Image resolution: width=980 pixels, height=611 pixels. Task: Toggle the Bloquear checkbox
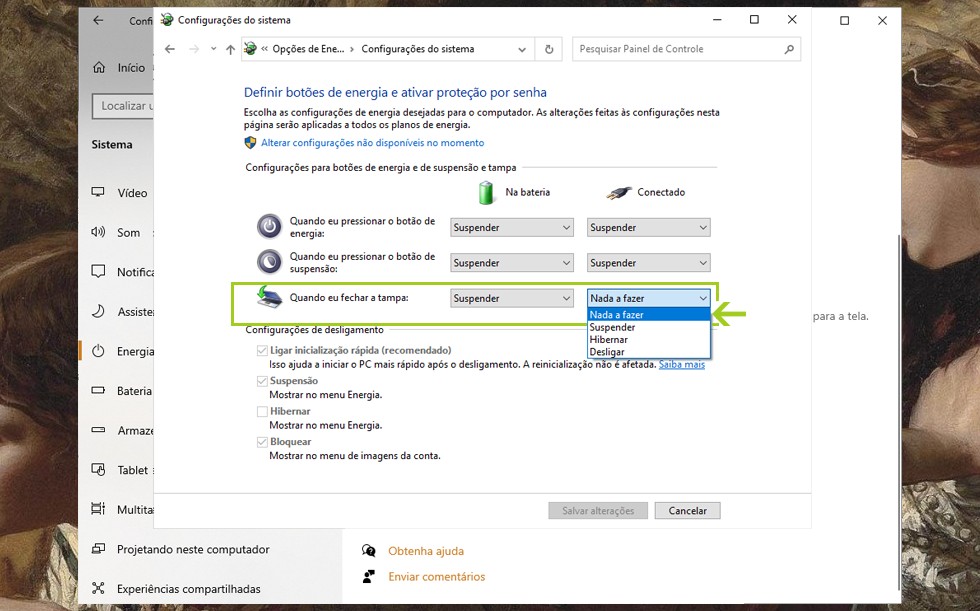tap(262, 442)
